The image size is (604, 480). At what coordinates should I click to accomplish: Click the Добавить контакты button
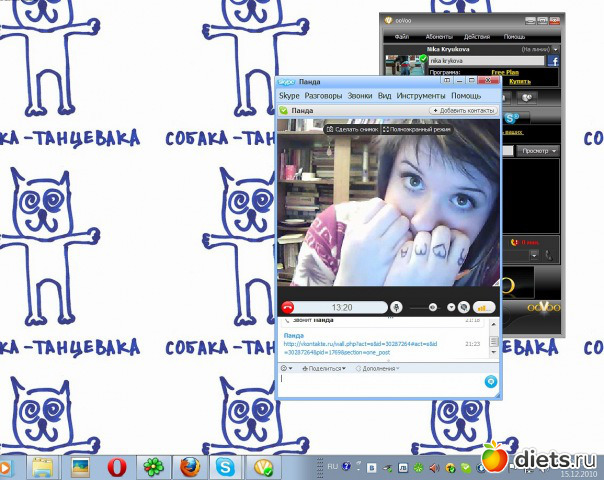click(463, 110)
